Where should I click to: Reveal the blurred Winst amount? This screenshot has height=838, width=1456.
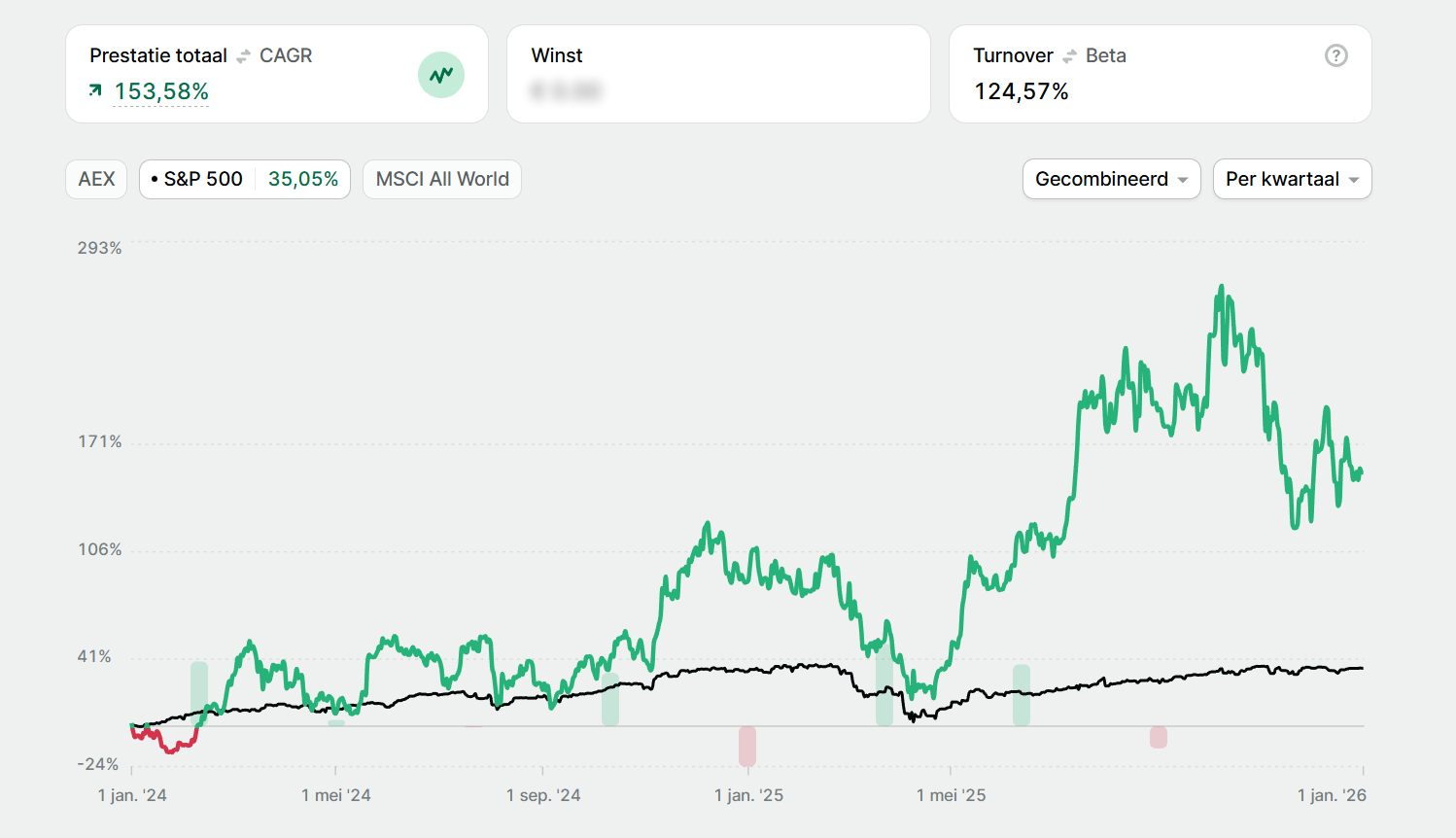pyautogui.click(x=567, y=91)
